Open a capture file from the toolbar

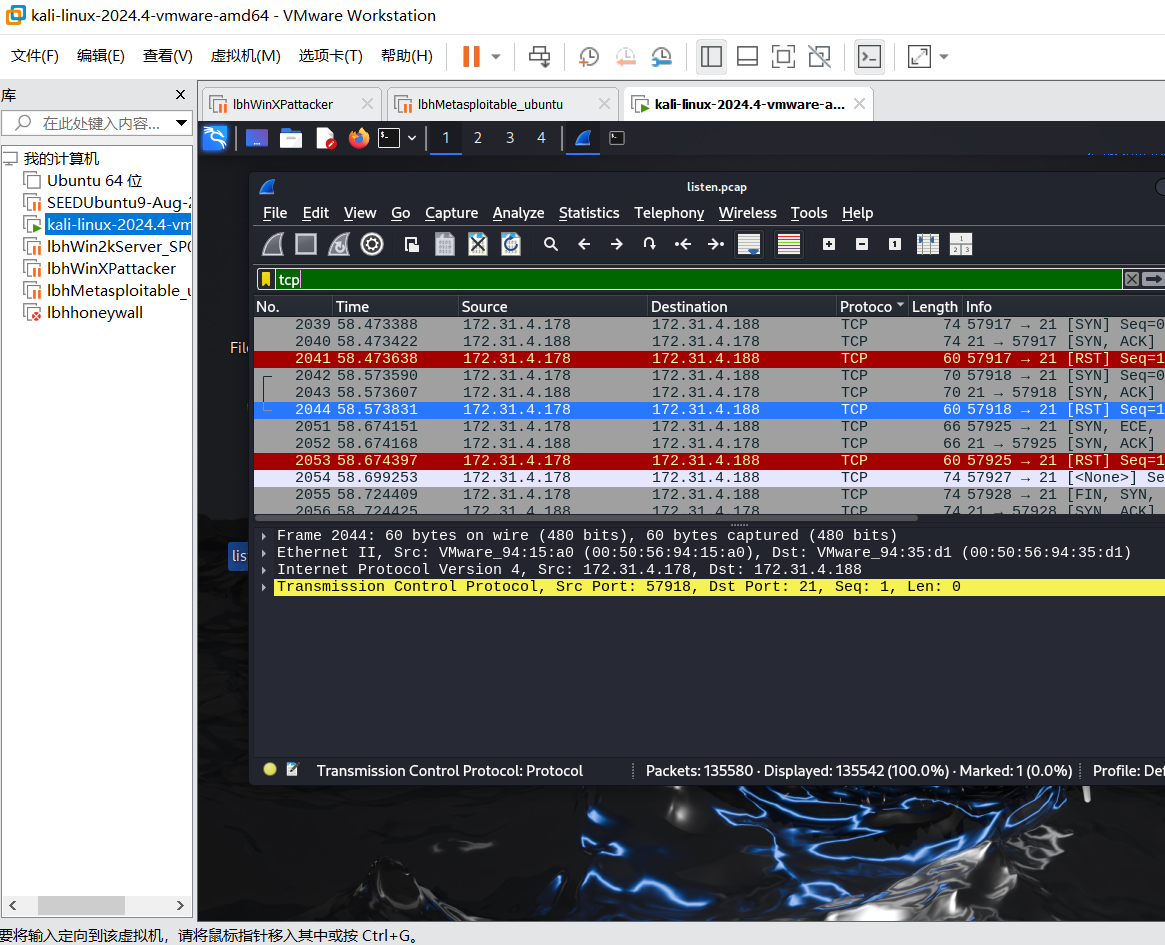pyautogui.click(x=412, y=244)
